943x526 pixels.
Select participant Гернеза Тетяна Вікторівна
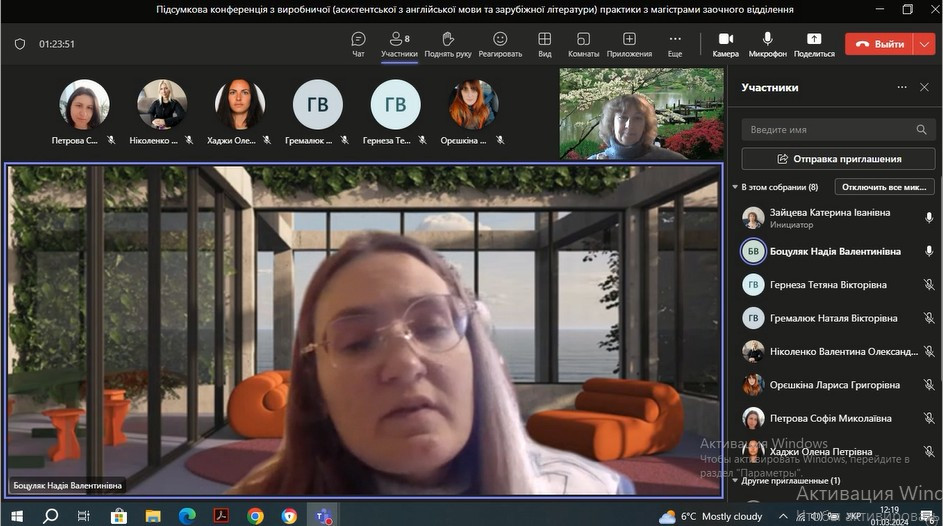tap(837, 284)
